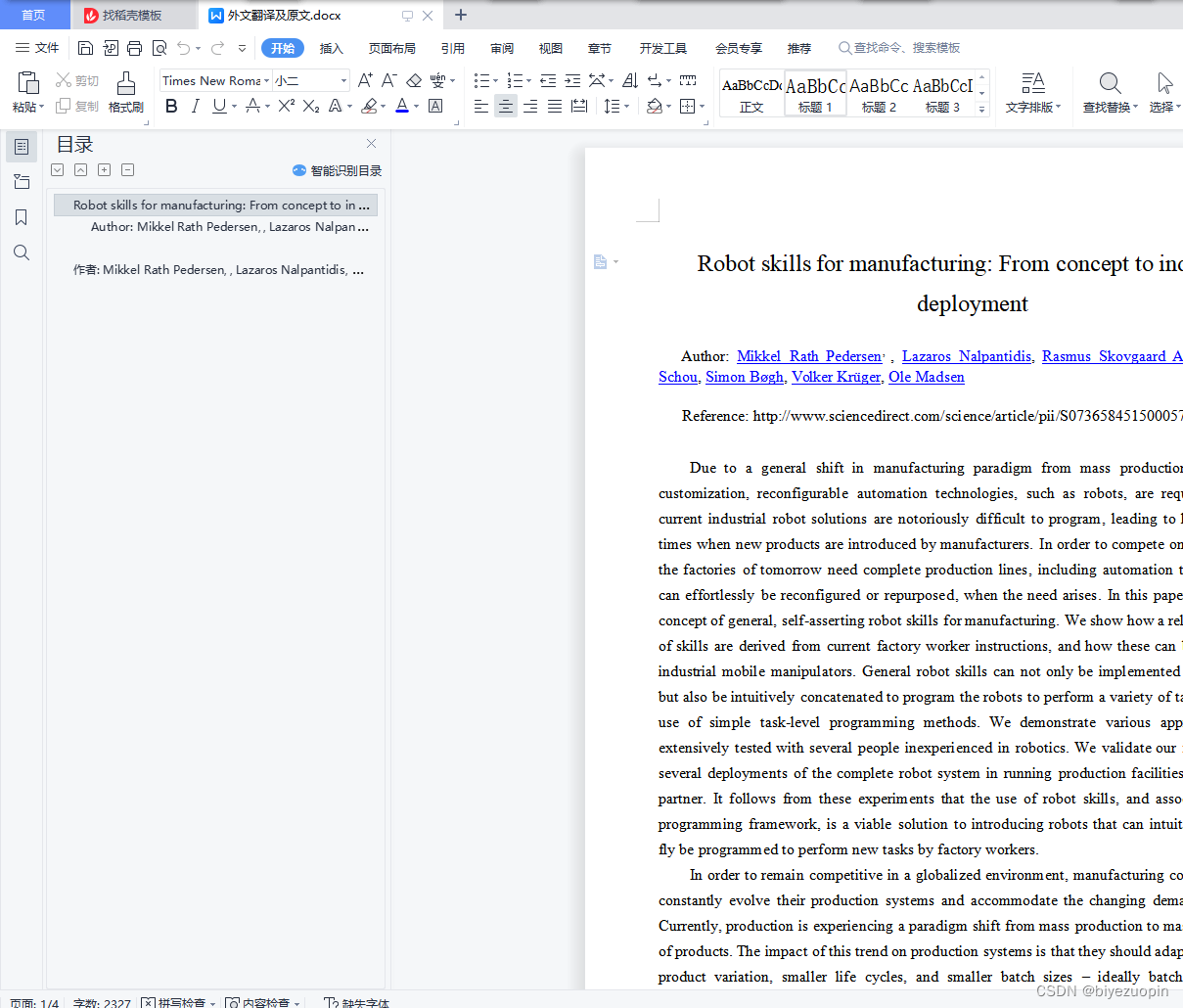Switch to the 审阅 Review tab

coord(502,48)
